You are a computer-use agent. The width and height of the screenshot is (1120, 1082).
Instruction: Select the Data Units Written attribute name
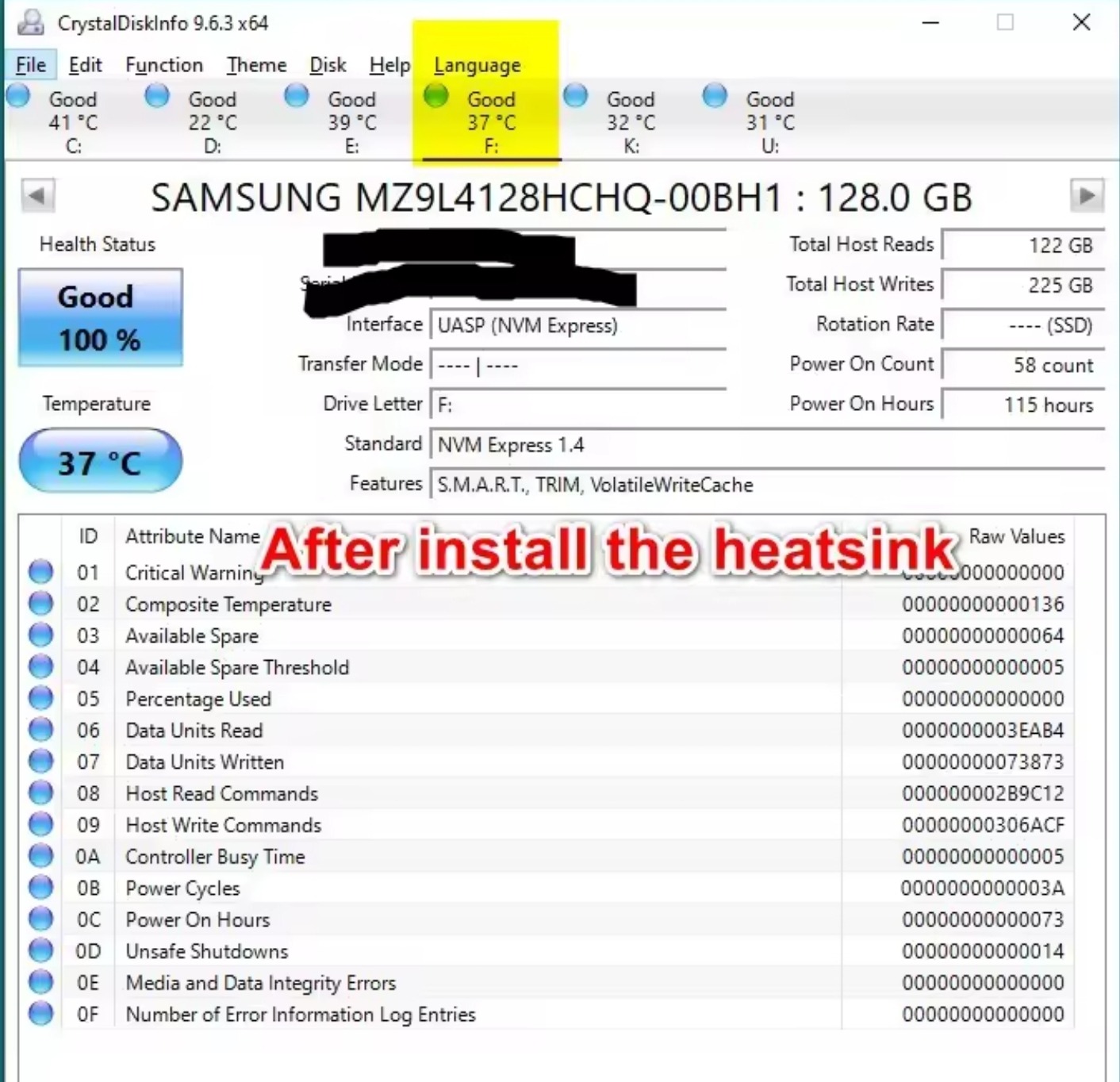click(x=205, y=762)
